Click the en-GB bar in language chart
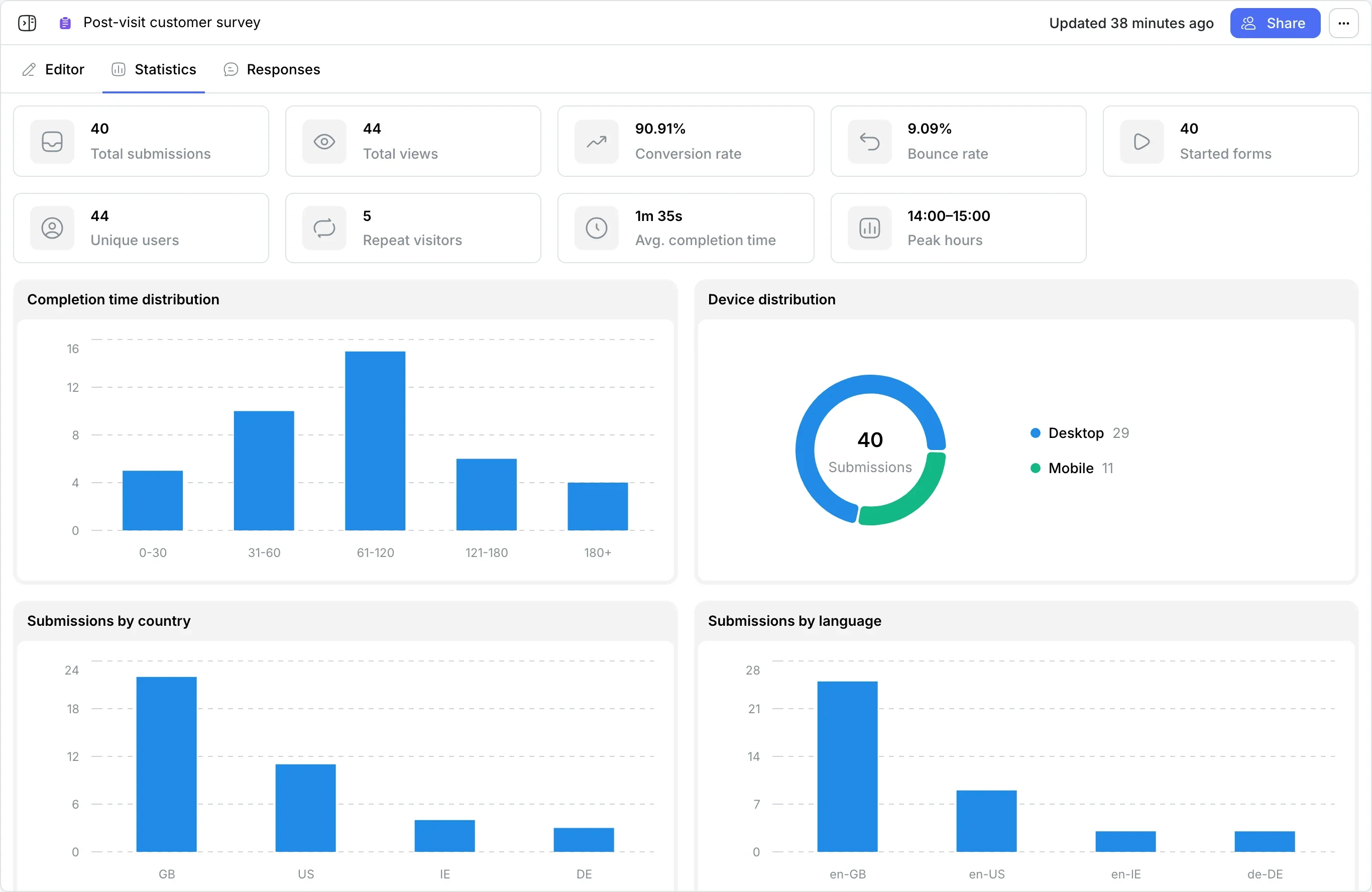The height and width of the screenshot is (892, 1372). pos(847,767)
